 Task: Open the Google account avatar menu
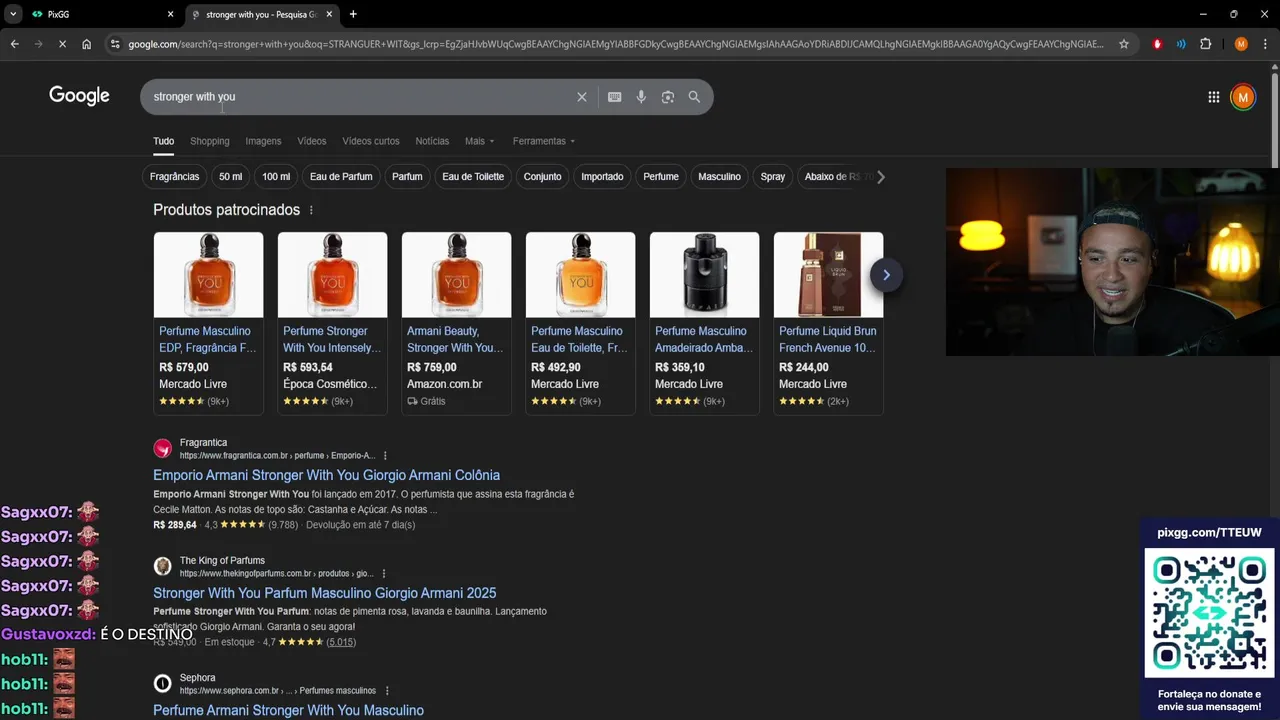1243,97
